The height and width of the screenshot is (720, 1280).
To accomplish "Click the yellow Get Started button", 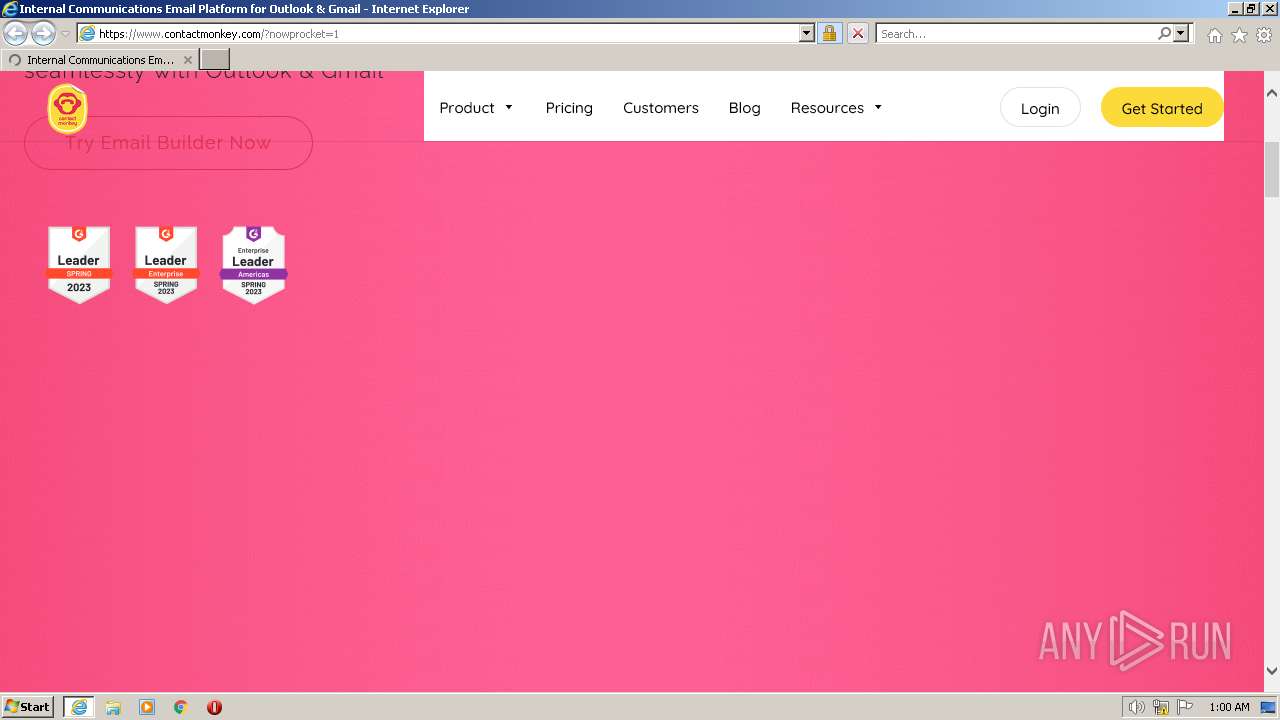I will (x=1162, y=108).
